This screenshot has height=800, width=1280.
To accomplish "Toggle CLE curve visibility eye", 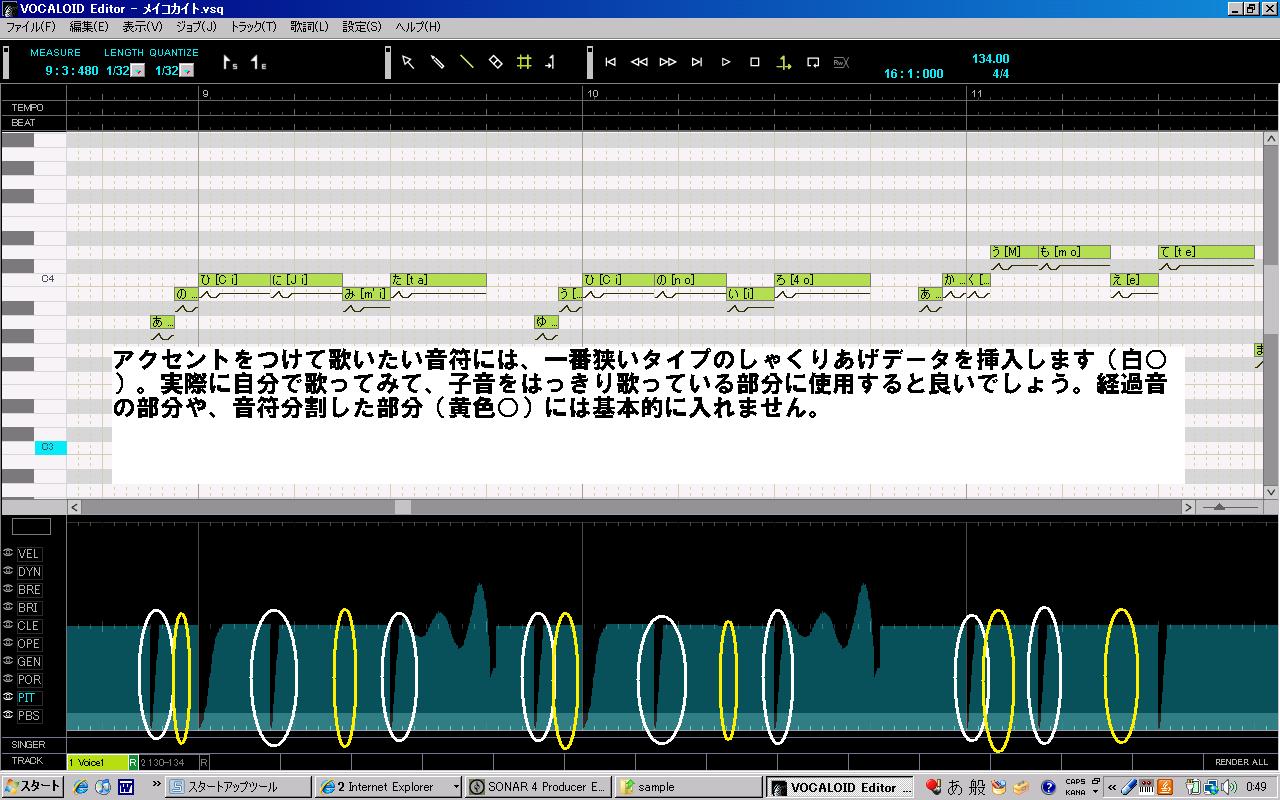I will click(8, 625).
